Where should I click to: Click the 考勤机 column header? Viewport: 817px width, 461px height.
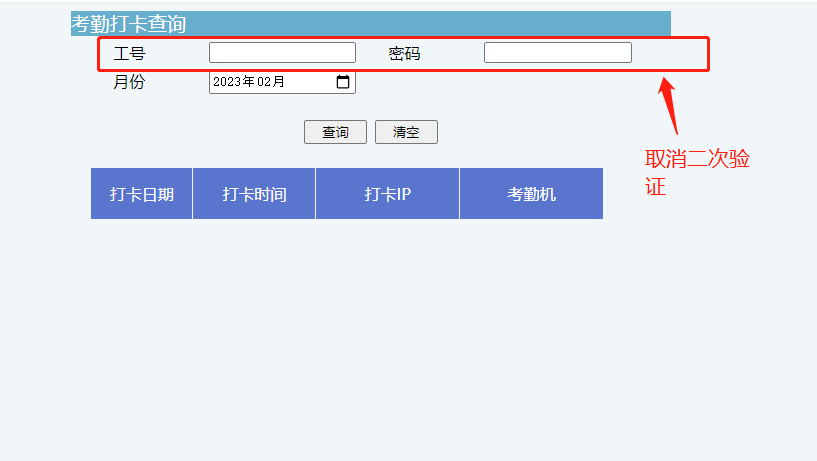tap(531, 194)
